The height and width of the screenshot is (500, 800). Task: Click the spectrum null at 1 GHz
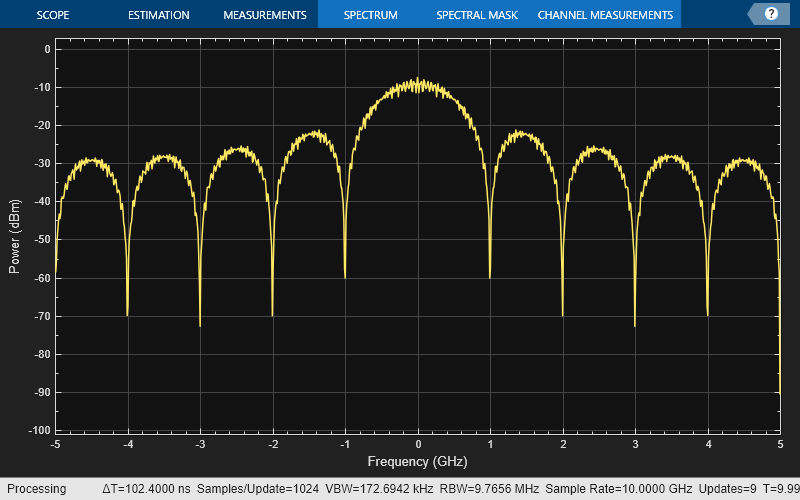490,276
